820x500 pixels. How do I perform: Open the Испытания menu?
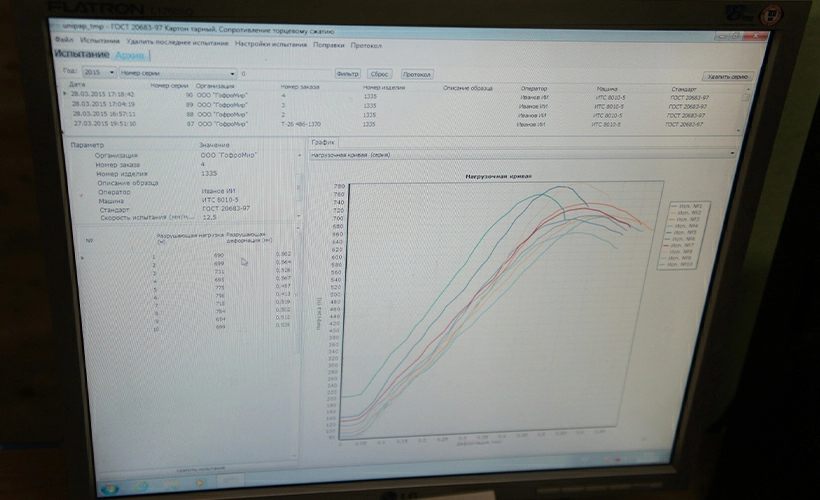click(99, 41)
